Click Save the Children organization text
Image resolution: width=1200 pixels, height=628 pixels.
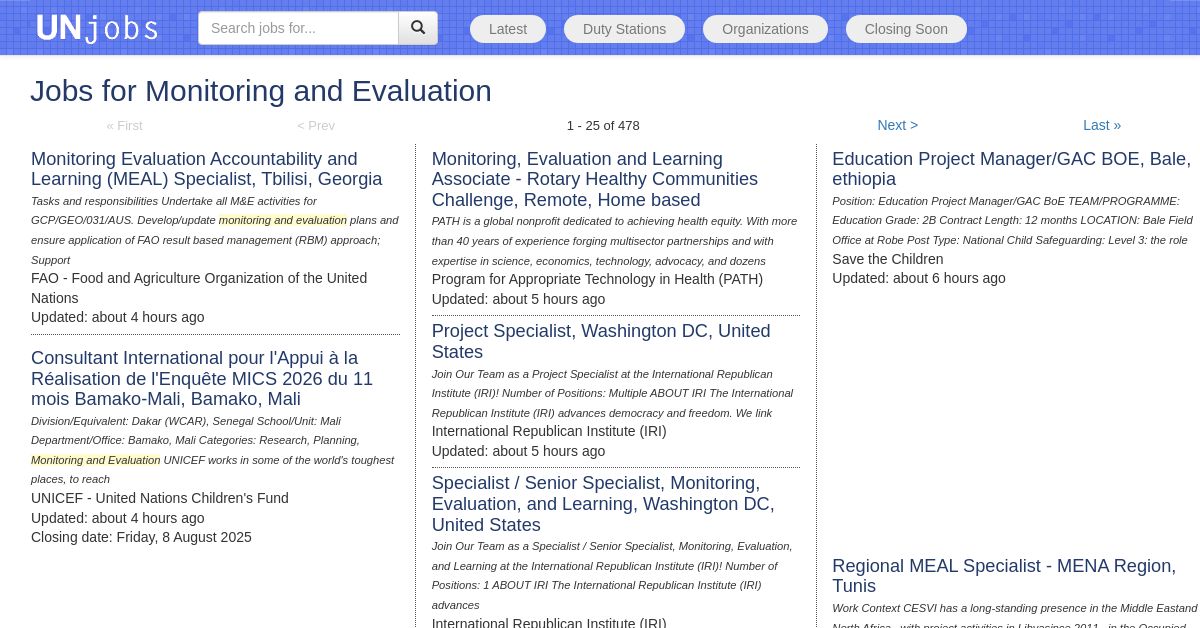coord(888,259)
